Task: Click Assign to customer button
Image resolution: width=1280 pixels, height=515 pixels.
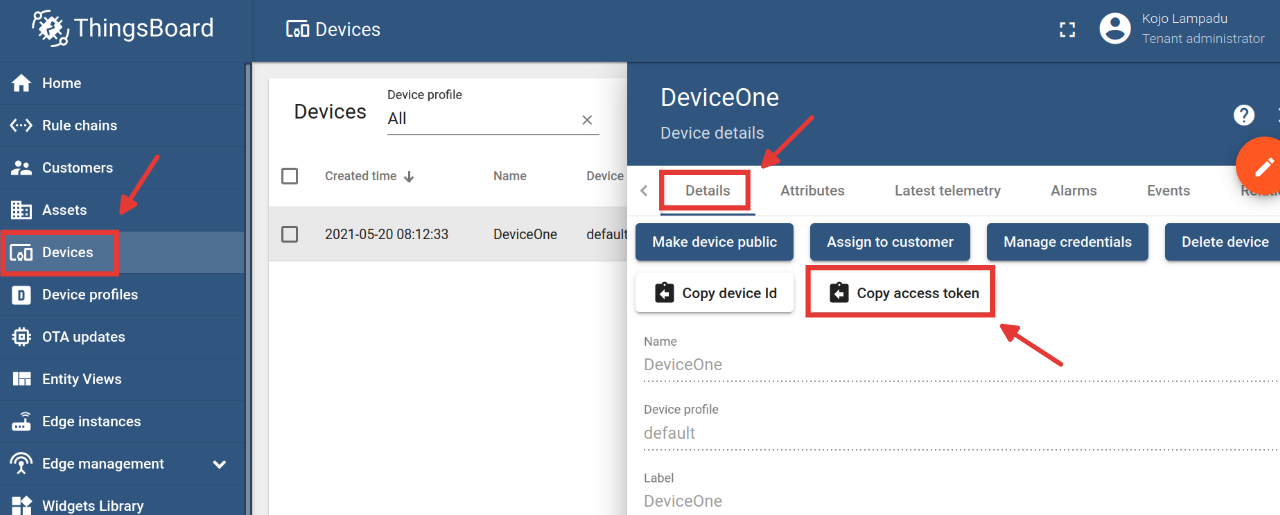Action: click(890, 242)
